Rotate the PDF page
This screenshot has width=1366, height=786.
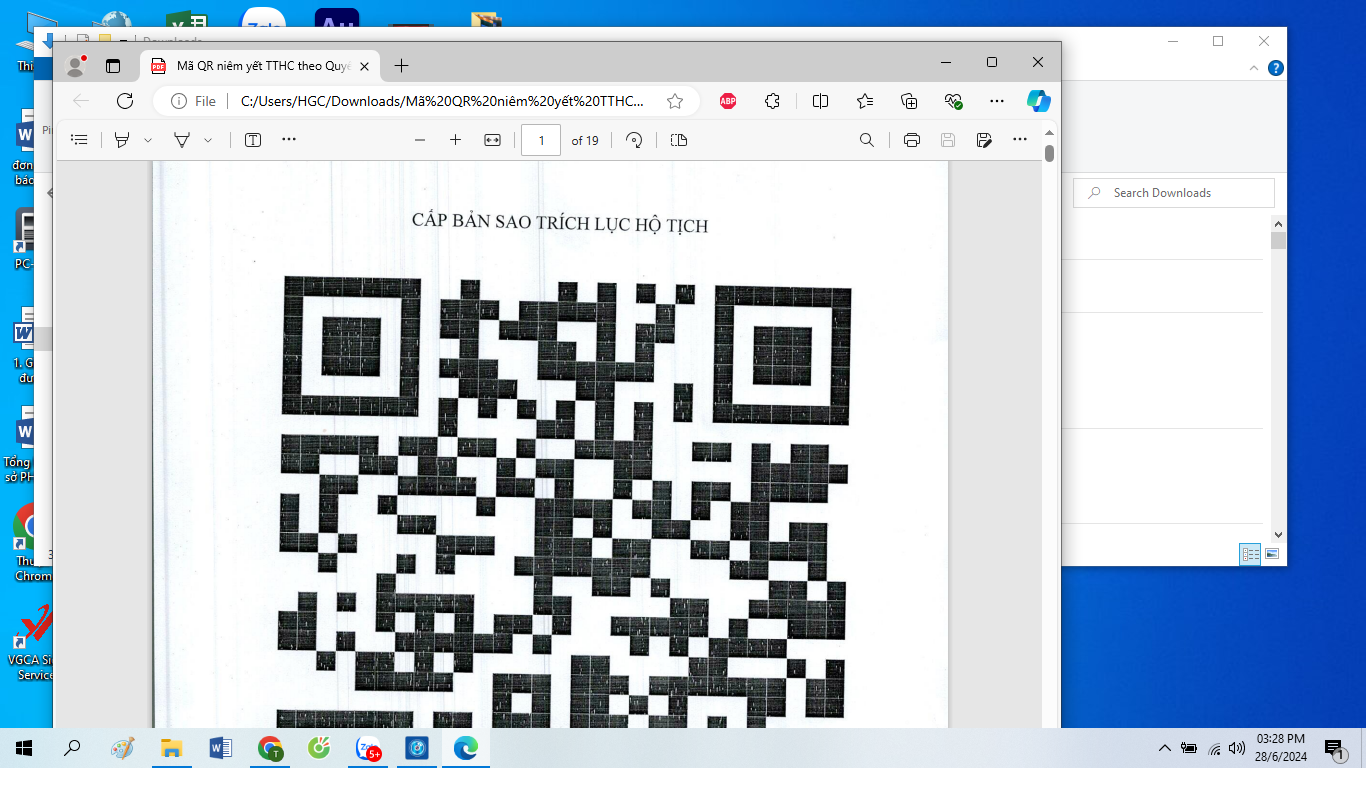coord(634,140)
